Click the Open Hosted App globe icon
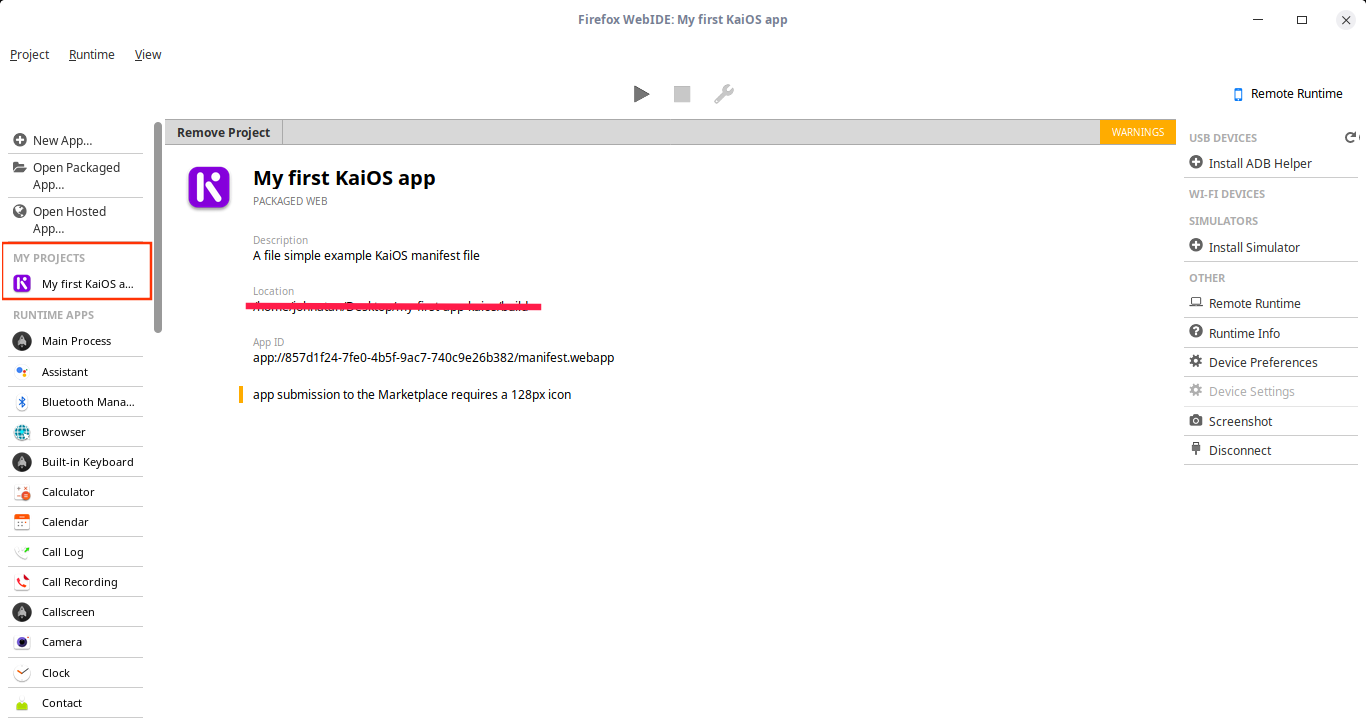This screenshot has width=1366, height=723. [20, 211]
